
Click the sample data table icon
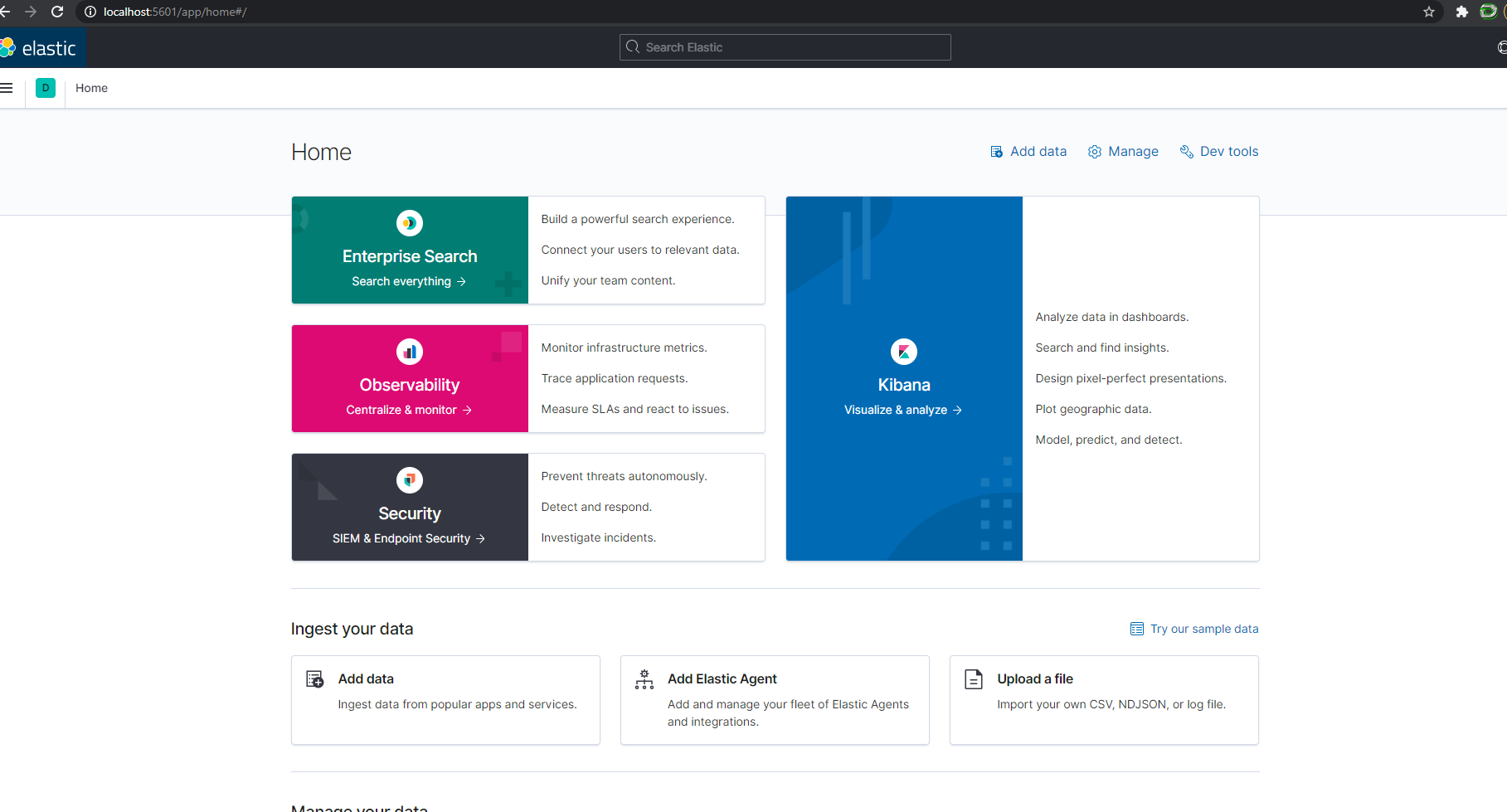pos(1137,629)
